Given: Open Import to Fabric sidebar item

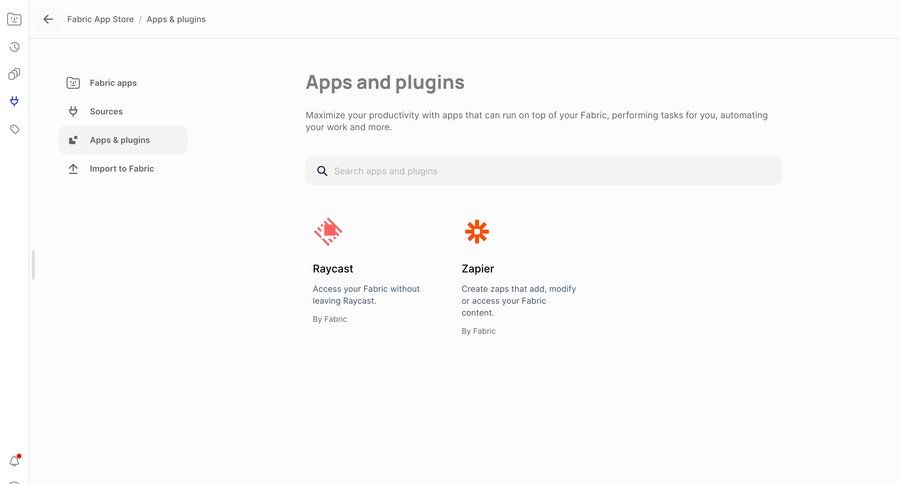Looking at the screenshot, I should click(x=121, y=169).
